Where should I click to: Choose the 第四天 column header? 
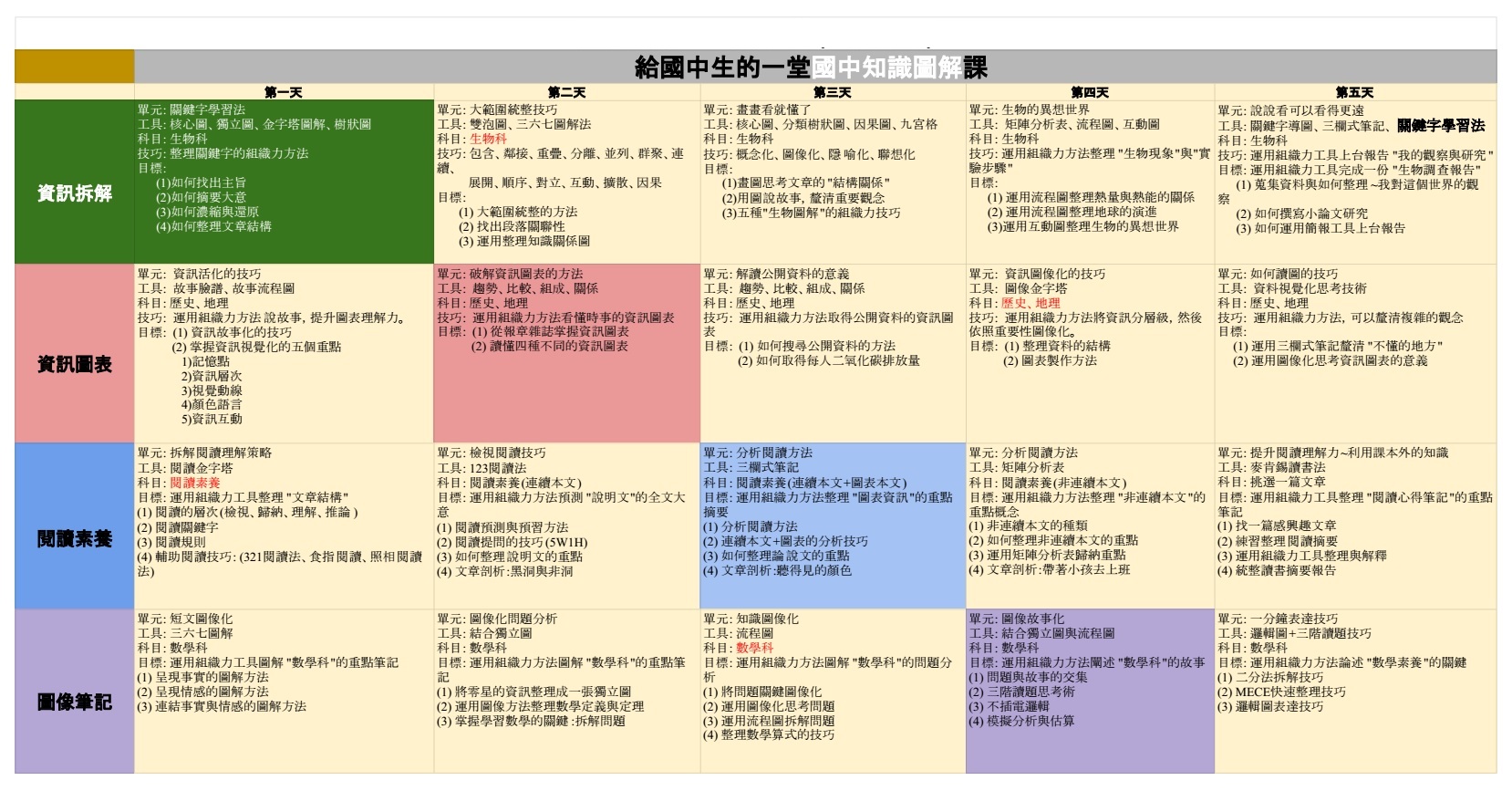[1089, 92]
